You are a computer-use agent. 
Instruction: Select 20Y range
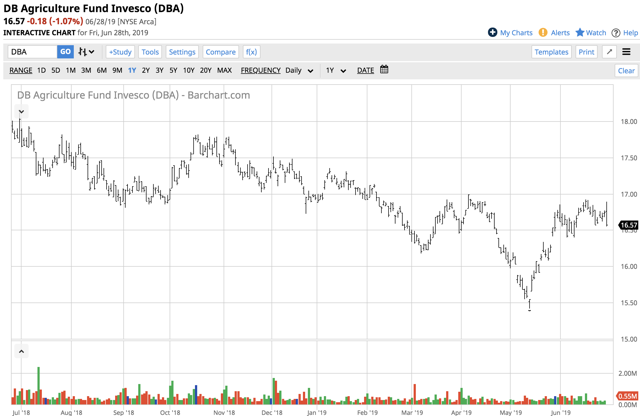point(206,70)
